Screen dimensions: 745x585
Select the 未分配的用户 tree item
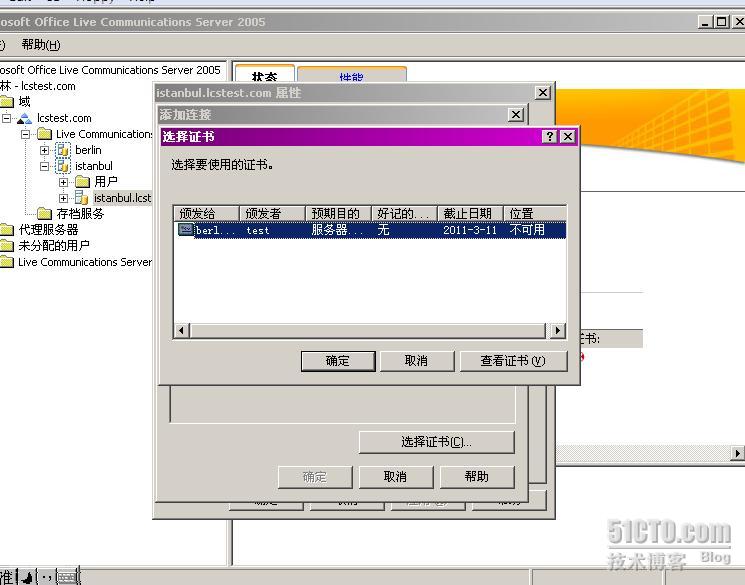click(x=54, y=246)
